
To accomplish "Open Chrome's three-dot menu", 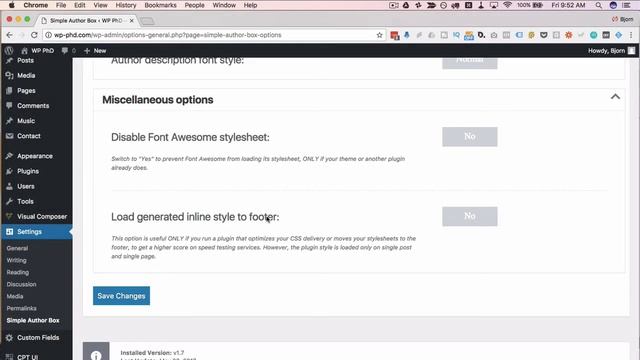I will pyautogui.click(x=631, y=35).
